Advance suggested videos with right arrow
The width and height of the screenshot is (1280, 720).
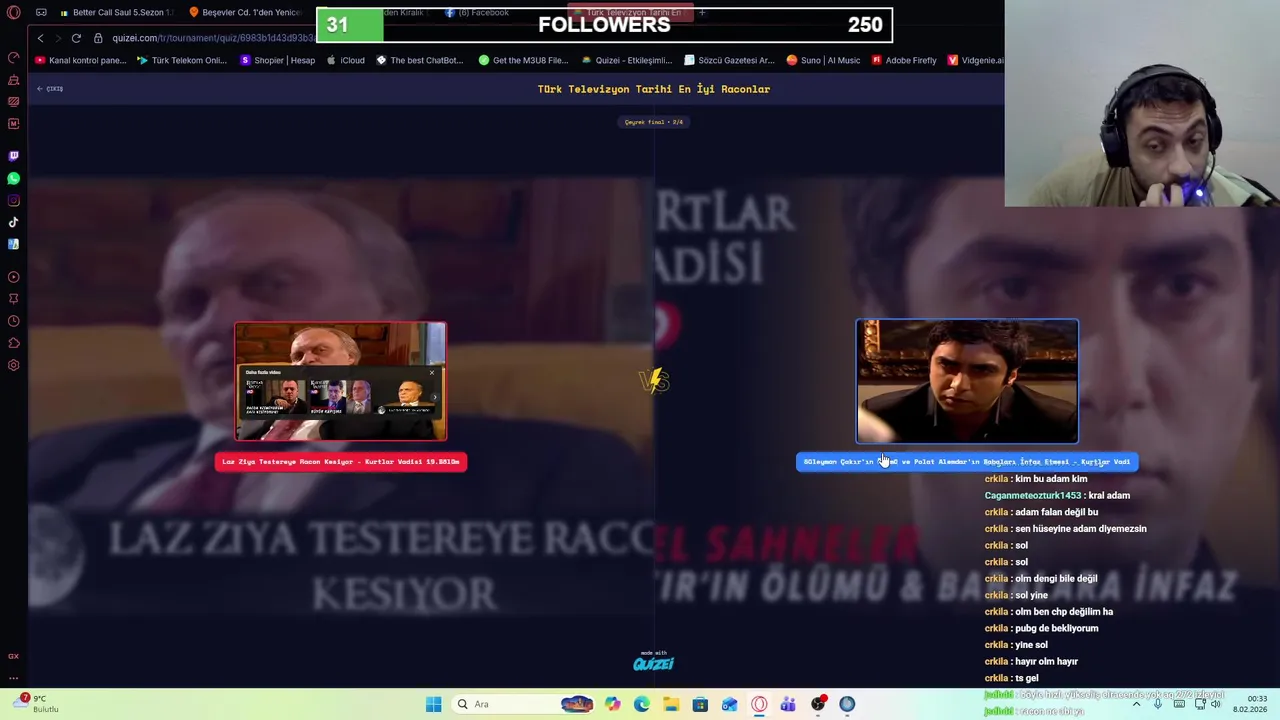coord(434,397)
